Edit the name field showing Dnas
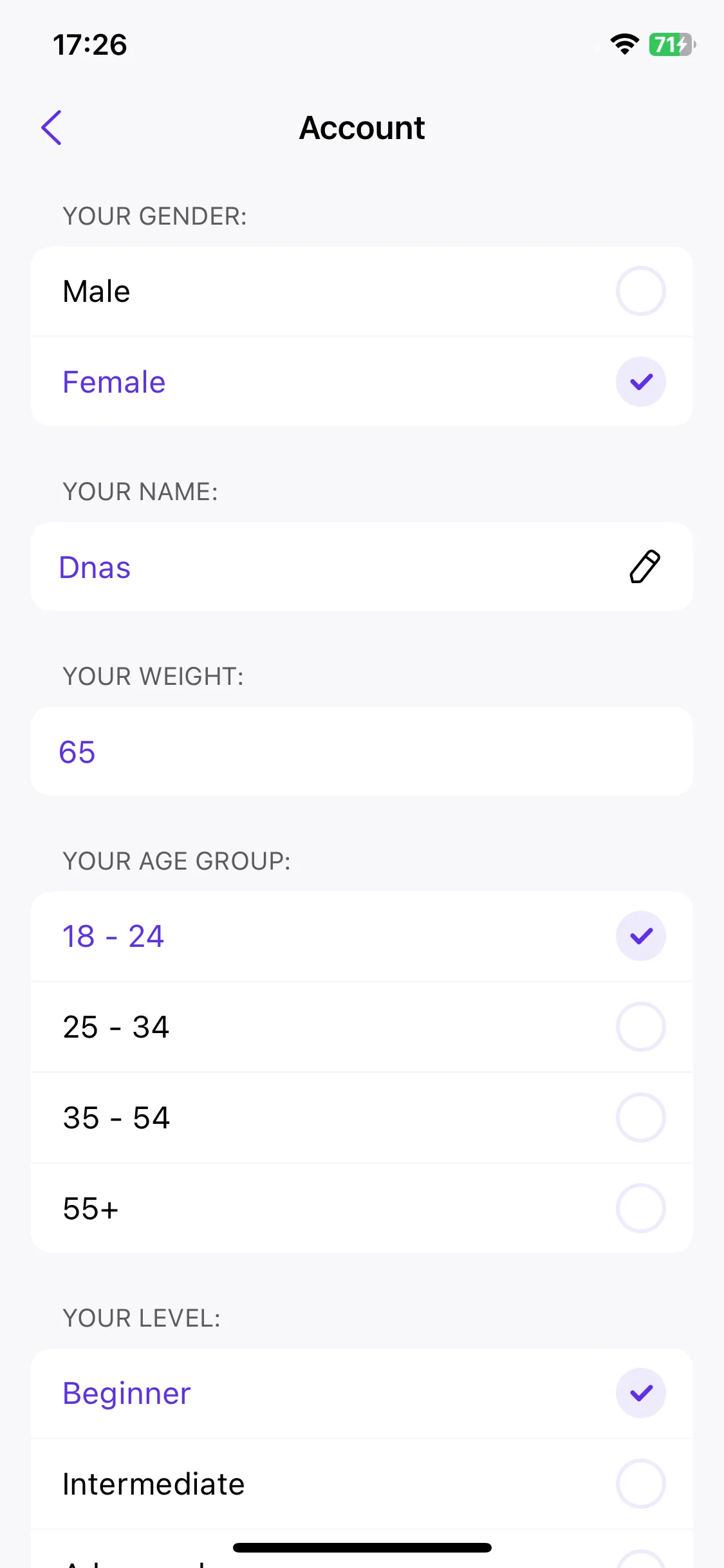Image resolution: width=724 pixels, height=1568 pixels. 362,566
